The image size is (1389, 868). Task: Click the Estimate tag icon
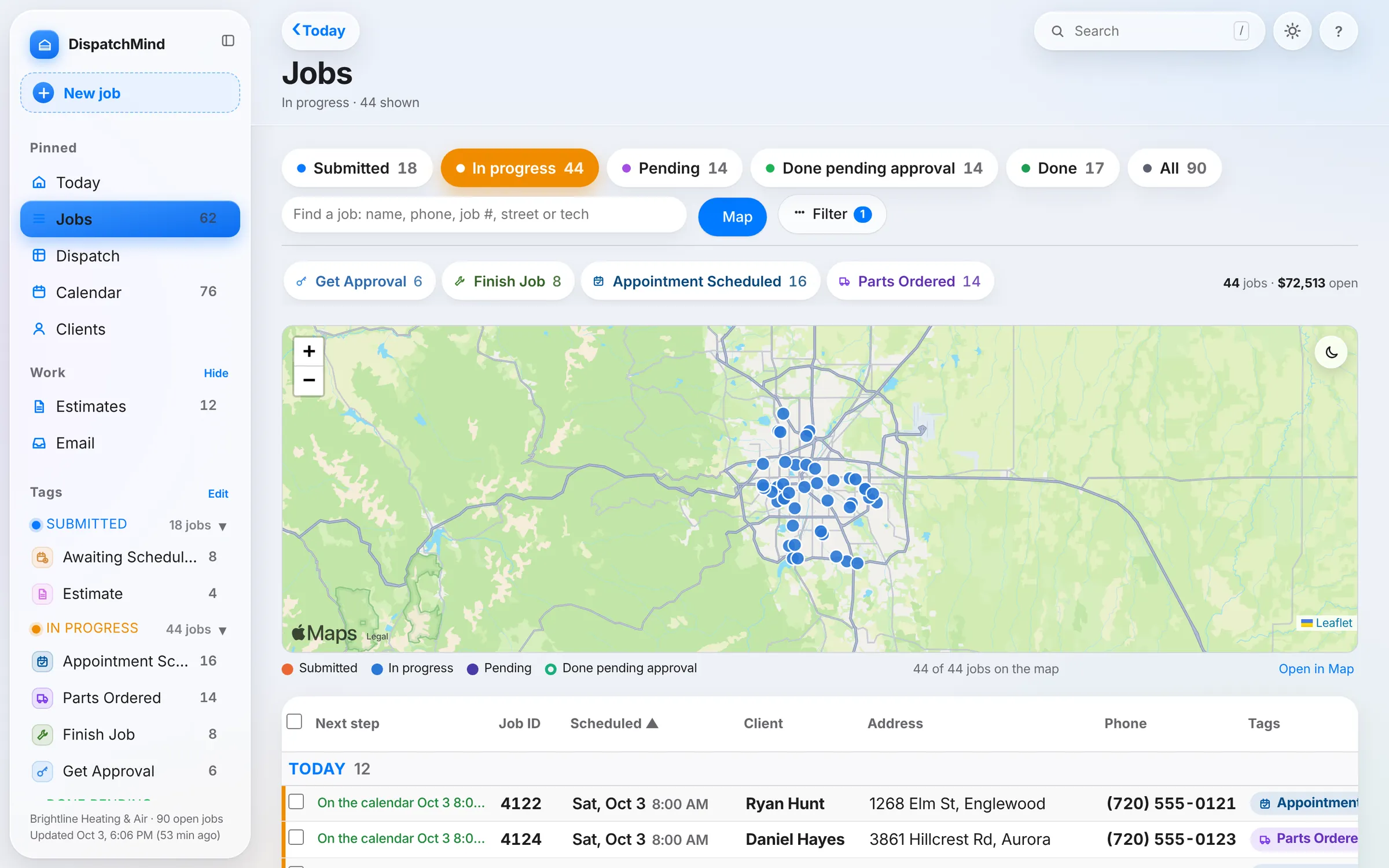(42, 594)
